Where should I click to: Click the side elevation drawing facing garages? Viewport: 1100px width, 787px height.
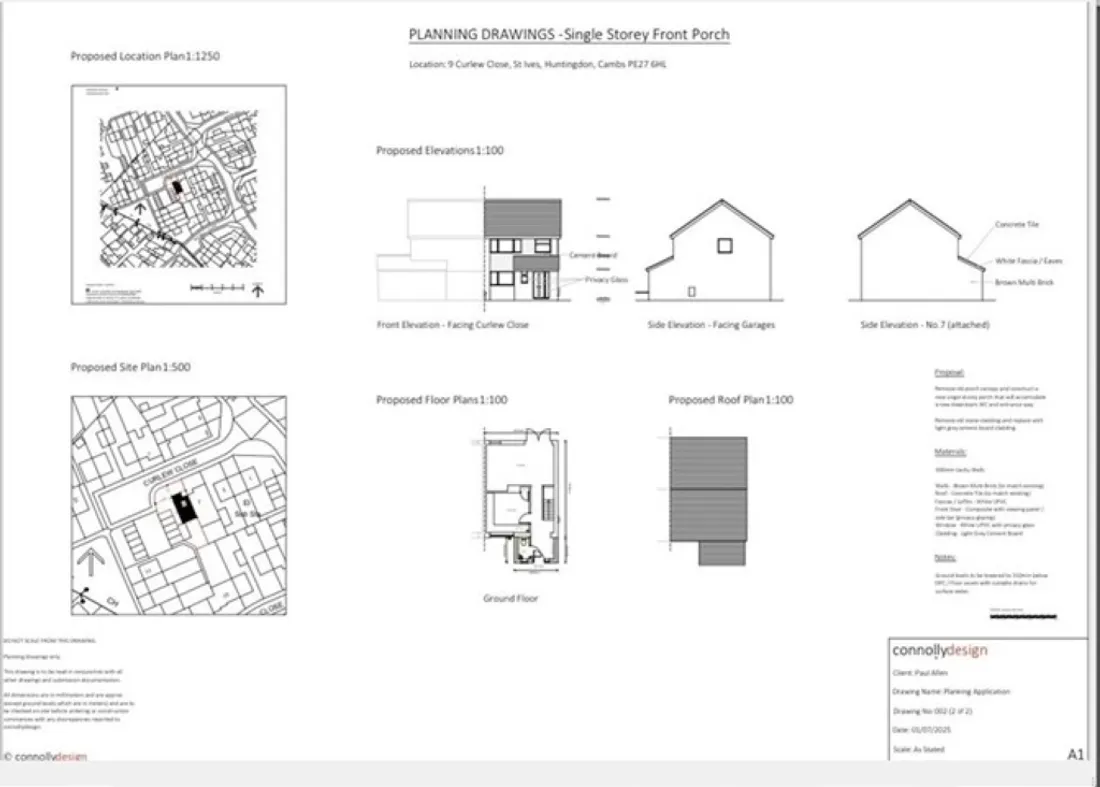click(x=709, y=250)
